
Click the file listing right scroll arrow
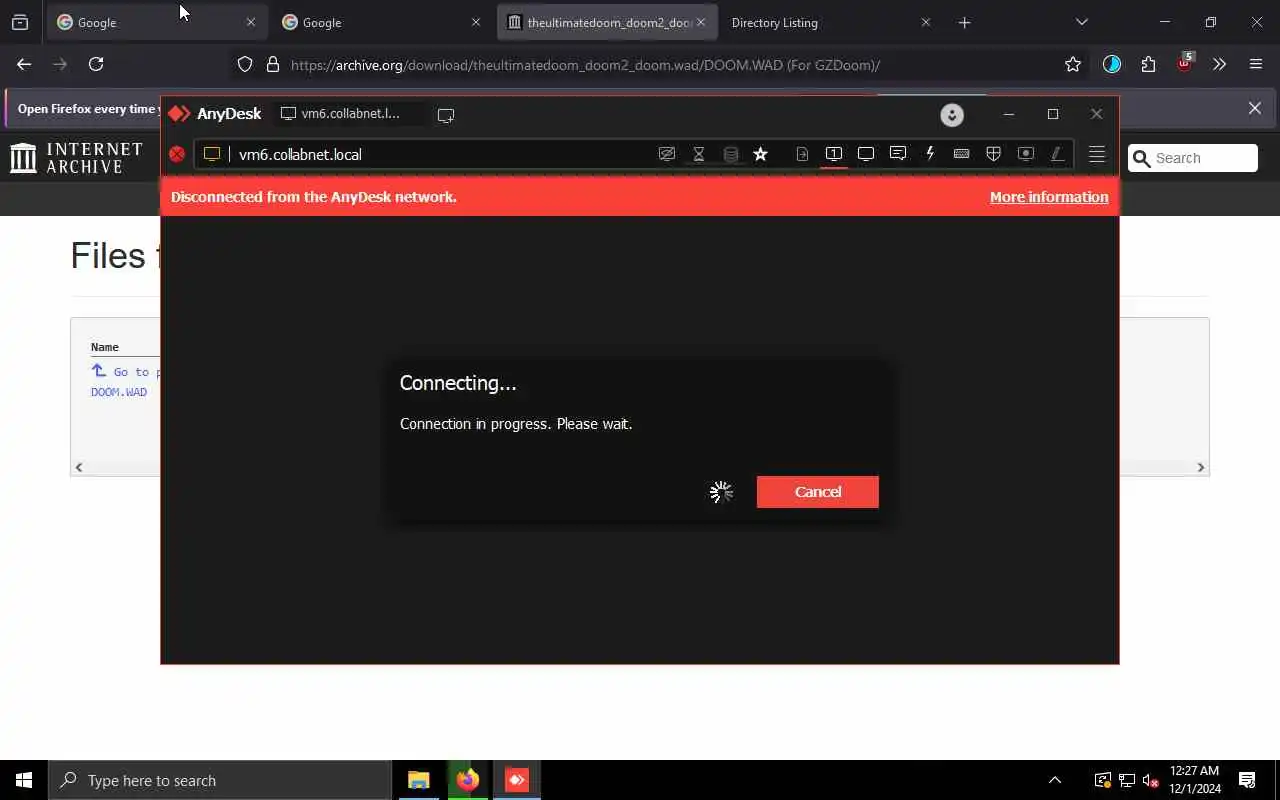coord(1201,467)
